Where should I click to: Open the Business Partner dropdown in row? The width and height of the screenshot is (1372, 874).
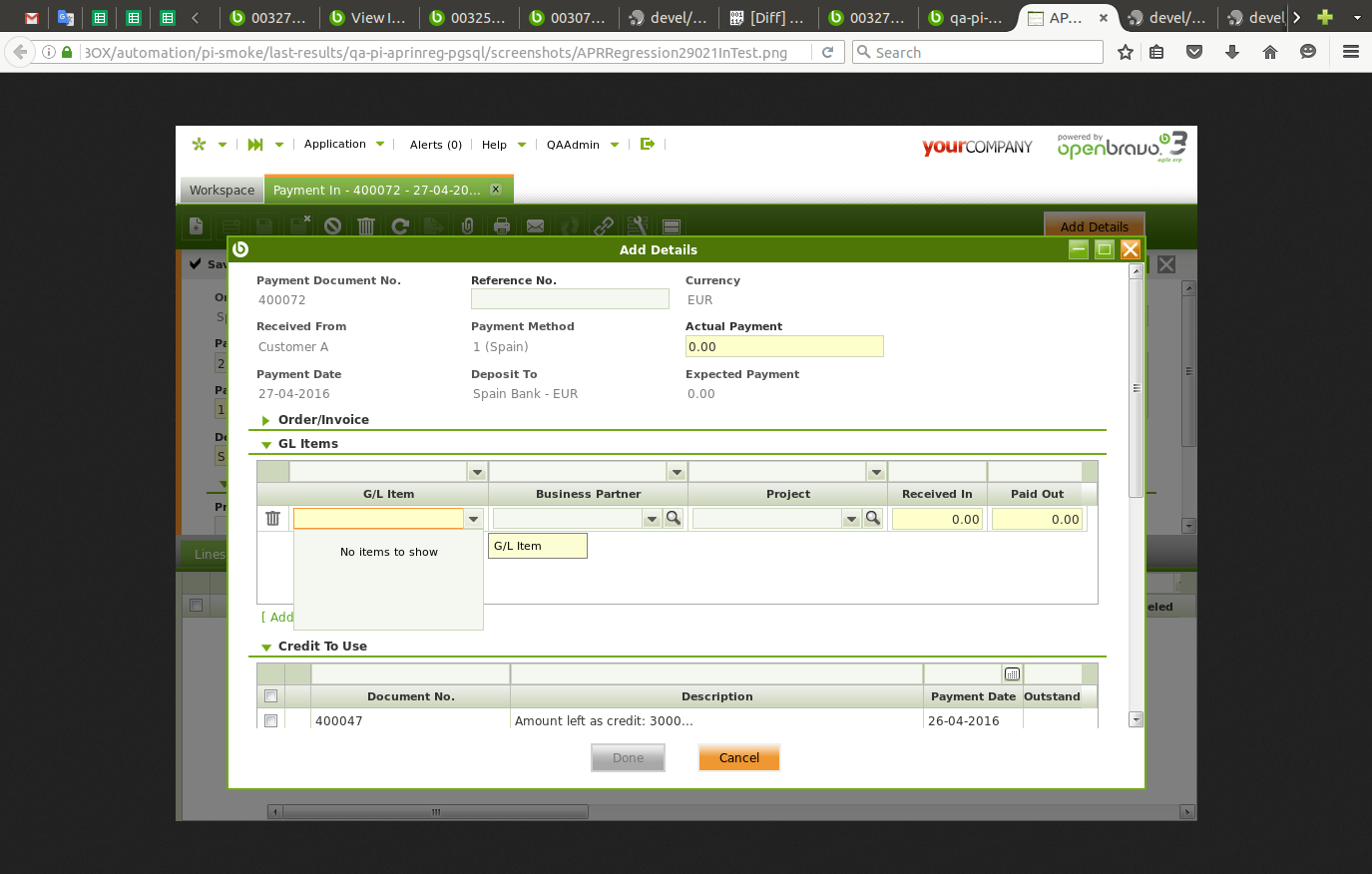[x=652, y=519]
